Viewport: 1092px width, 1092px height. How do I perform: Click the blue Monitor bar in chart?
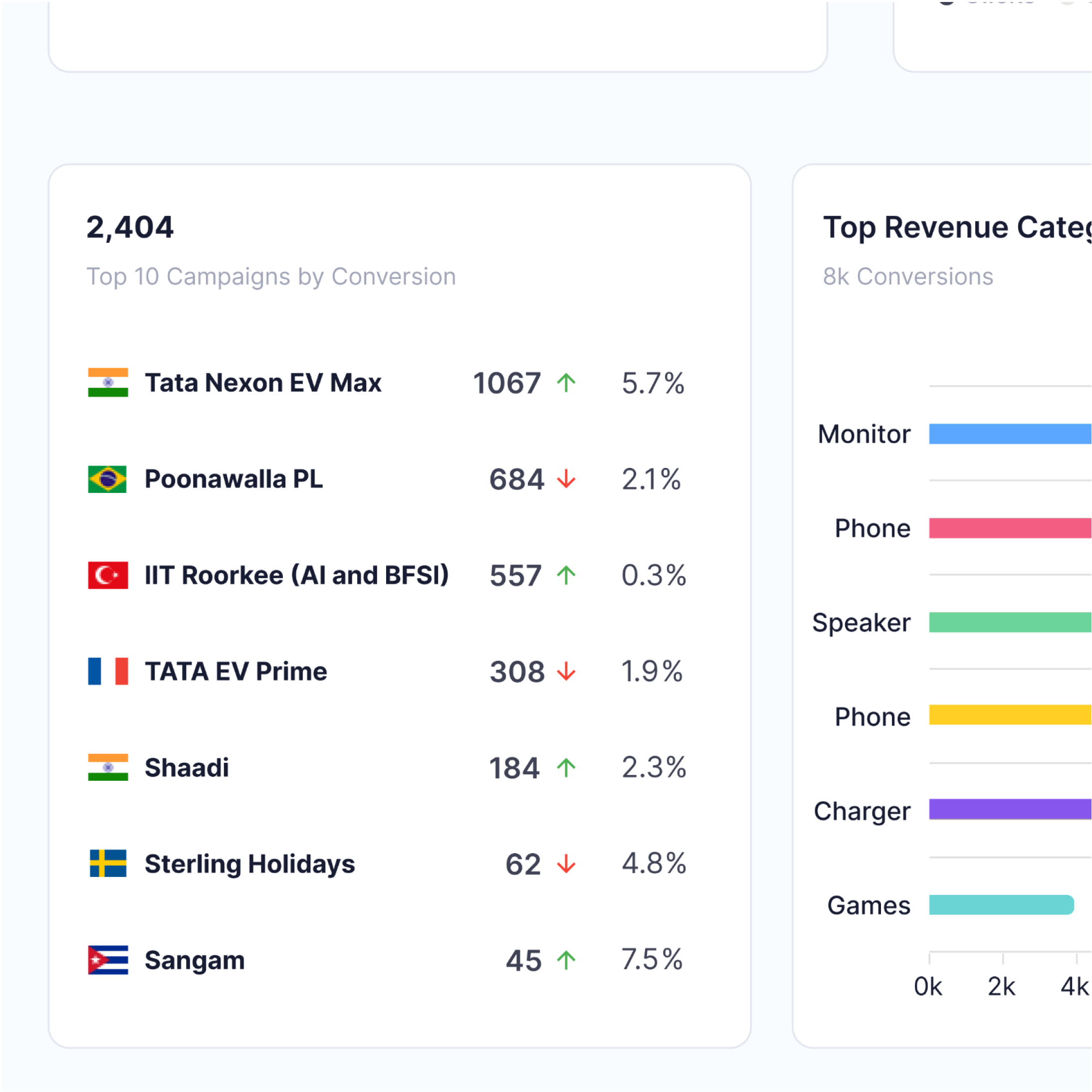[x=1010, y=434]
